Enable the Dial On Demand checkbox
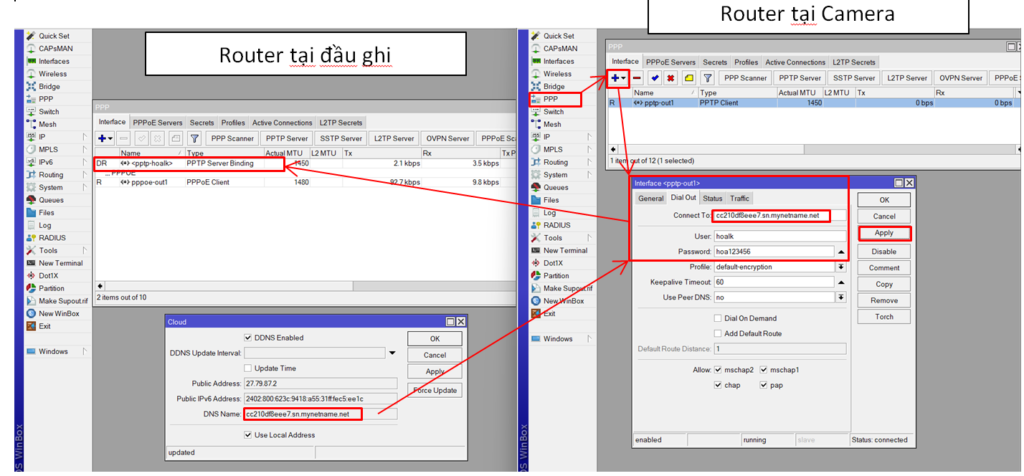Screen dimensions: 1024x476 click(718, 319)
